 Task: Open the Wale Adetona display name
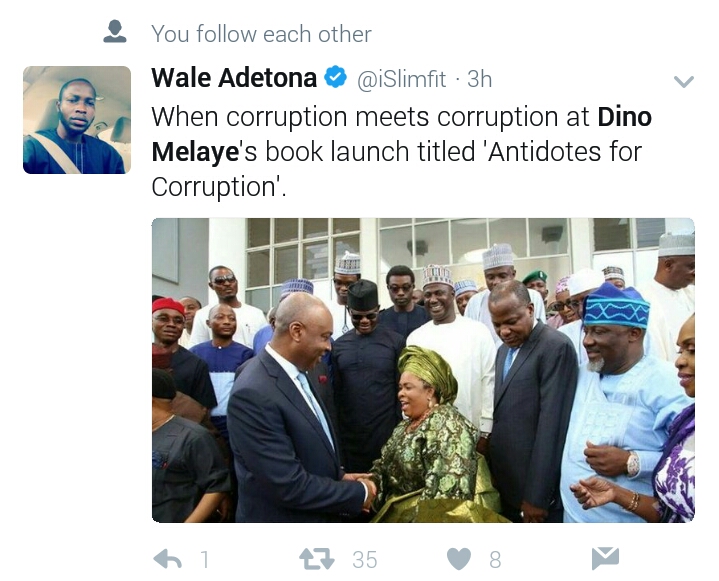coord(234,78)
